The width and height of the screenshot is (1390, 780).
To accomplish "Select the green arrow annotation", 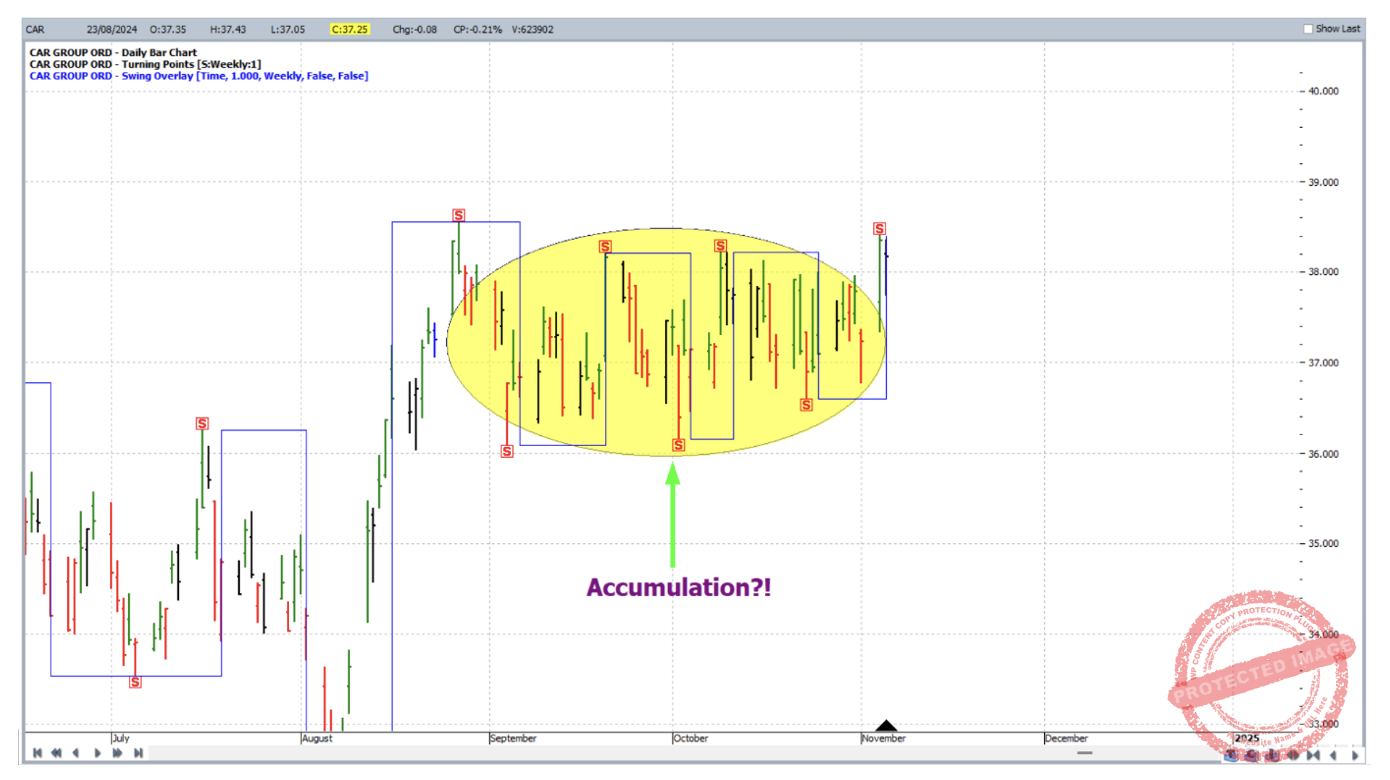I will (673, 515).
